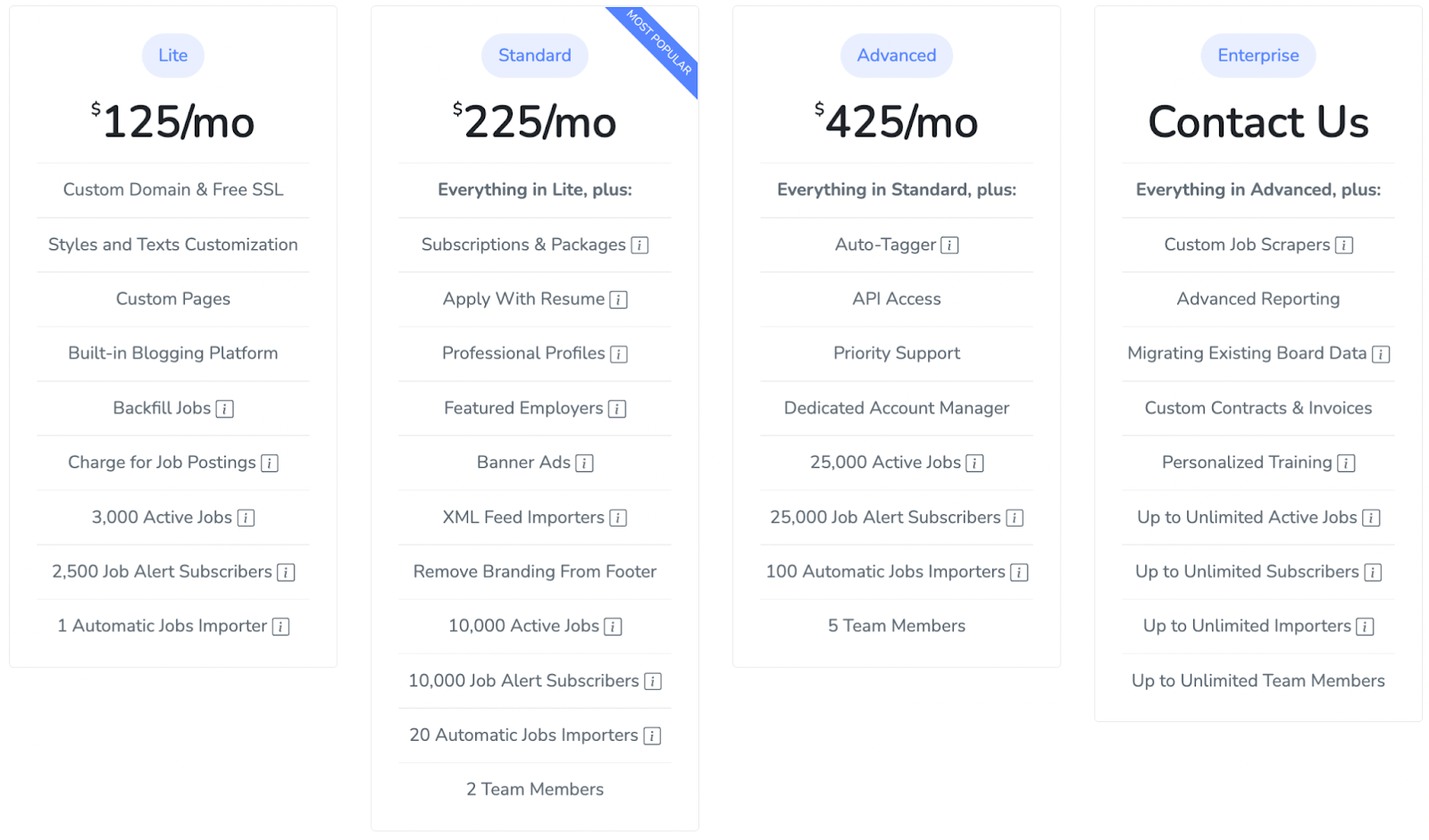Show info for Up to Unlimited Subscribers

(x=1373, y=572)
